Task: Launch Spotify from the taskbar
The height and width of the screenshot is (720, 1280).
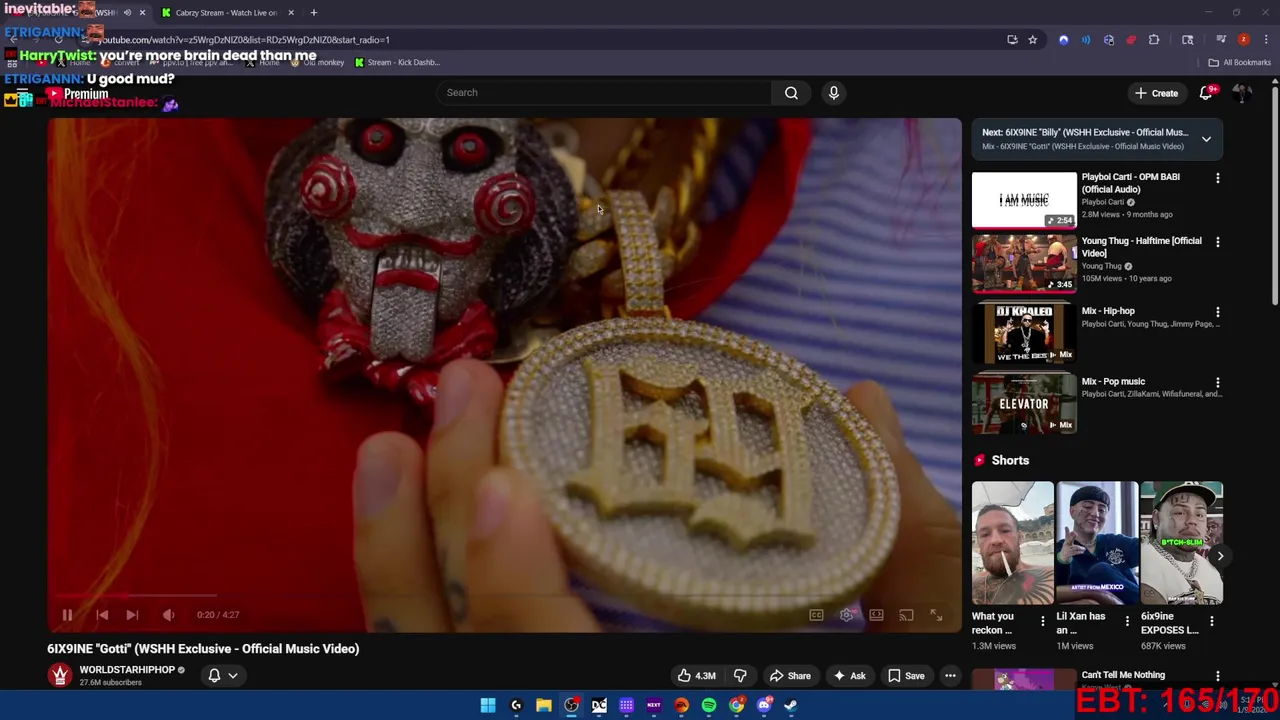Action: [709, 705]
